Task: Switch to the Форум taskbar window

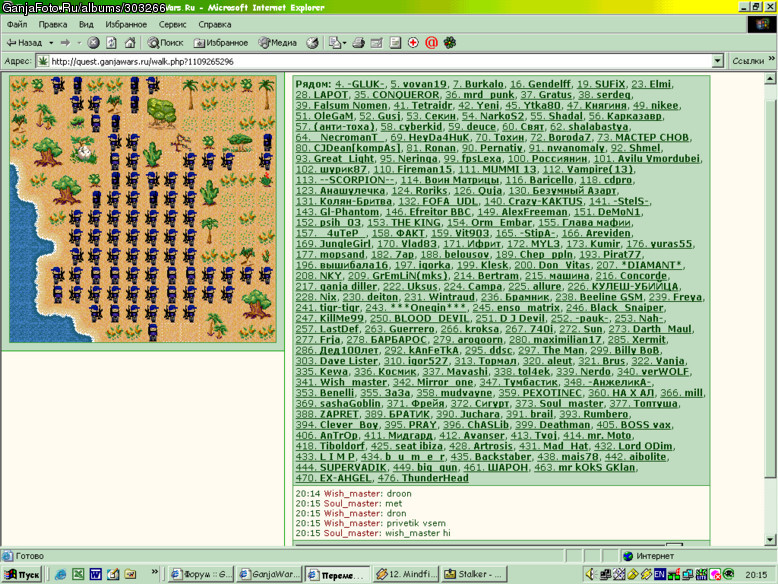Action: tap(201, 575)
